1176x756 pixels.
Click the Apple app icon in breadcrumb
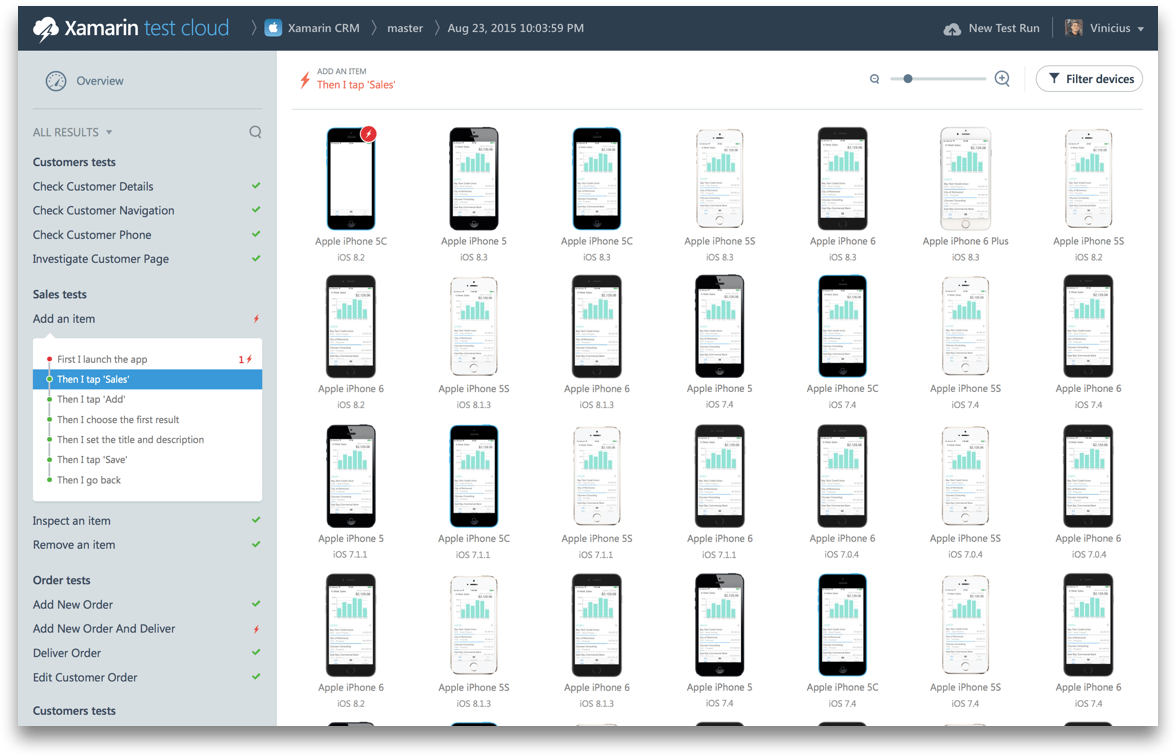[x=274, y=28]
